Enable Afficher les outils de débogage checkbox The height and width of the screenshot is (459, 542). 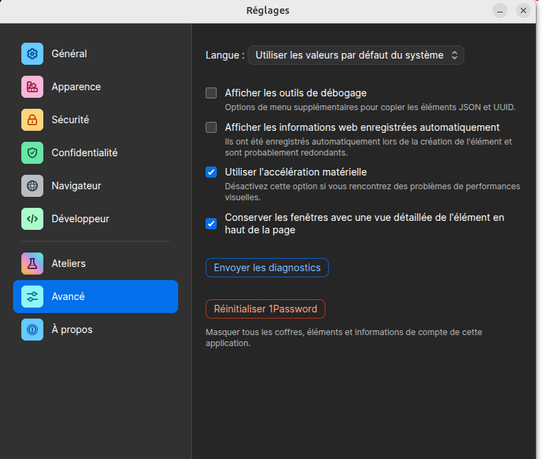tap(211, 93)
